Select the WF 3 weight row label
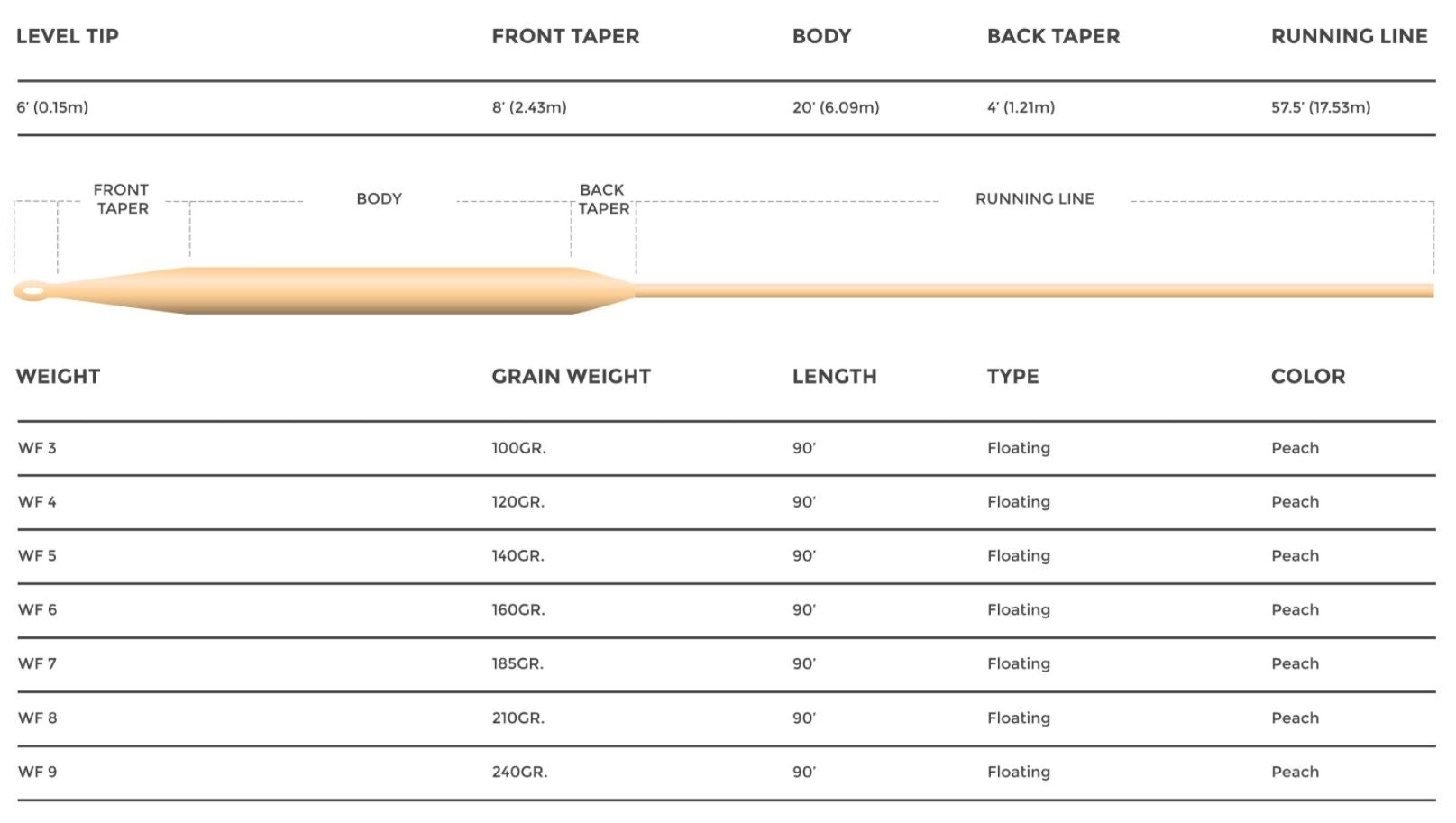 coord(37,448)
